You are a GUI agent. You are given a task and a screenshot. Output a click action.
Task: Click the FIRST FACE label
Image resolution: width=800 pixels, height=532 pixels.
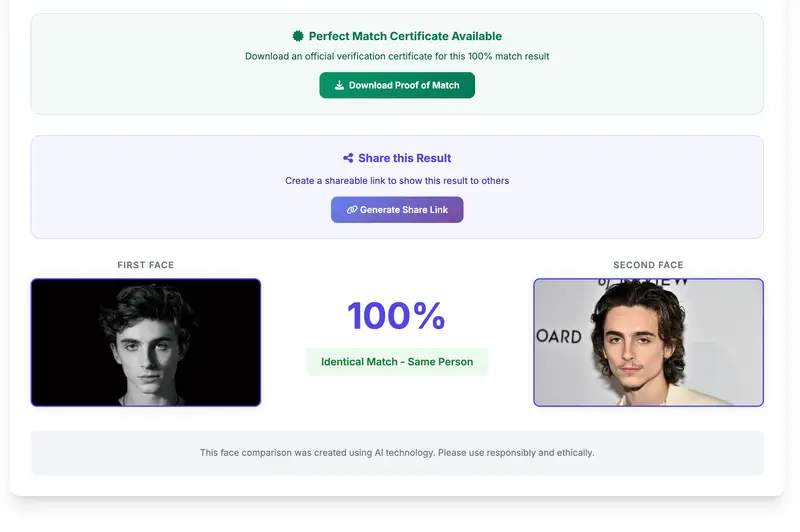(x=146, y=265)
